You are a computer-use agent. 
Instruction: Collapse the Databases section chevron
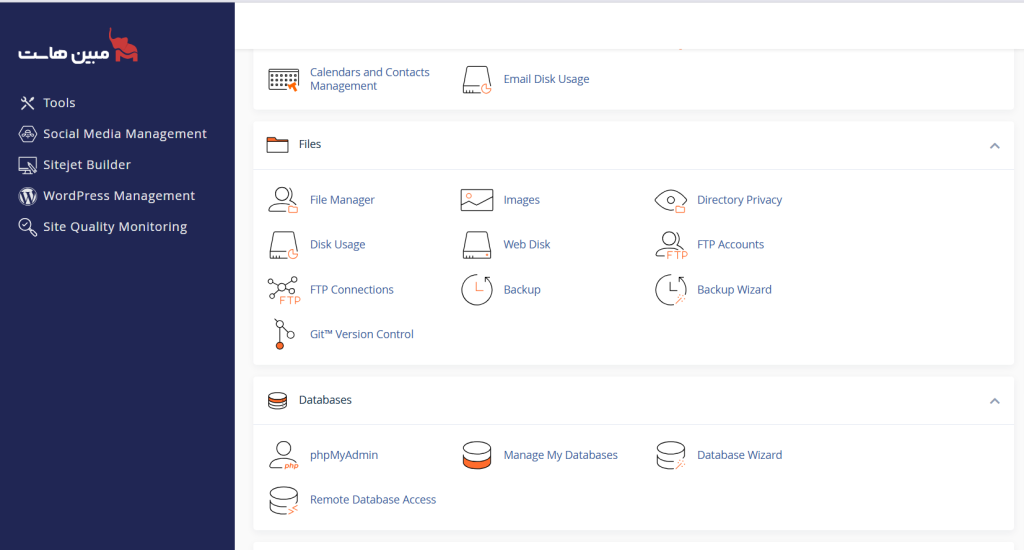click(x=995, y=401)
